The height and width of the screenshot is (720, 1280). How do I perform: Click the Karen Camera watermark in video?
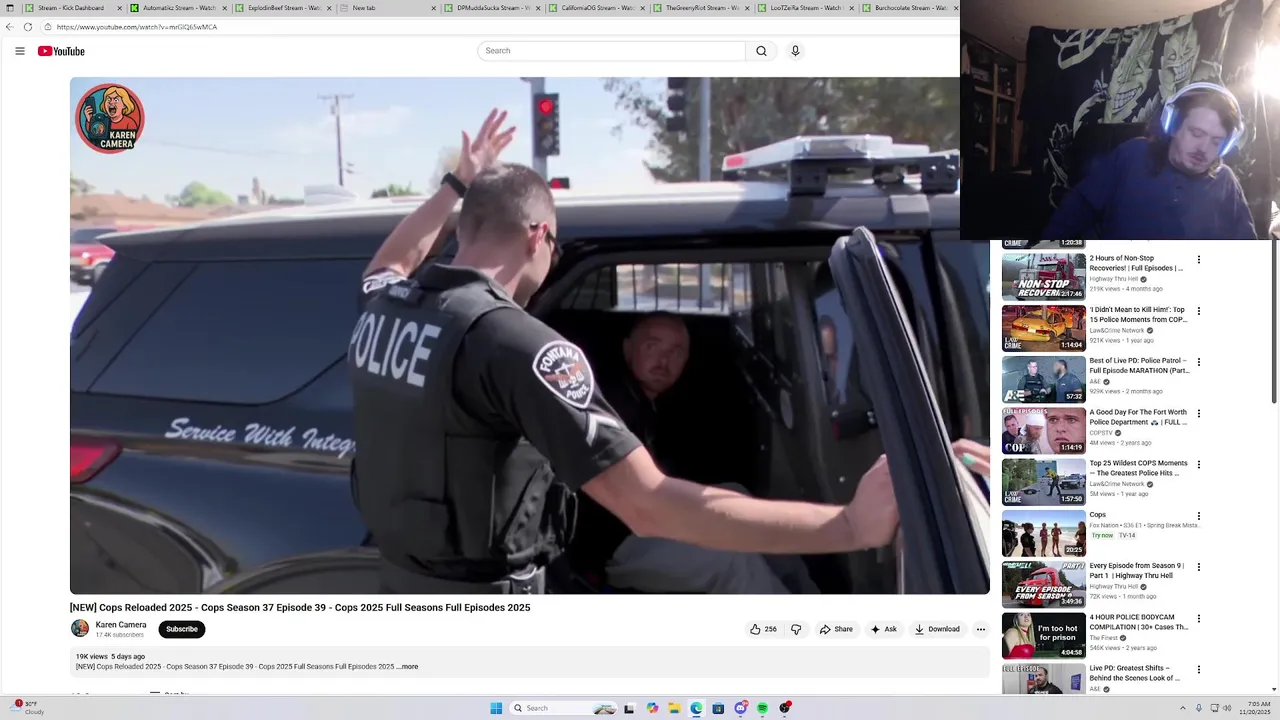110,118
